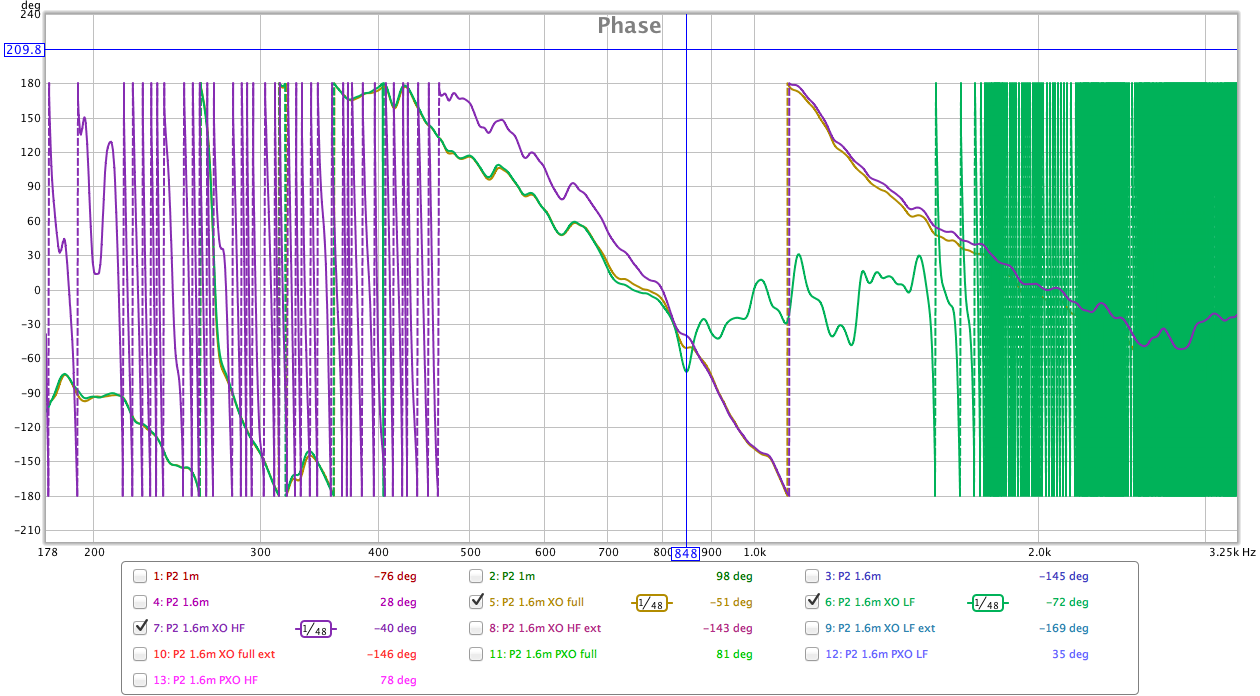Enable the 4: P2 1.6m trace checkbox
This screenshot has height=696, width=1260.
click(141, 602)
